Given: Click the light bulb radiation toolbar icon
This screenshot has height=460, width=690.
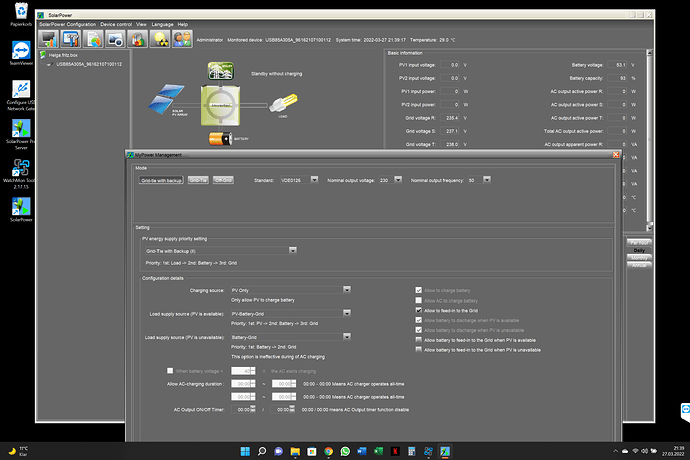Looking at the screenshot, I should click(x=160, y=39).
